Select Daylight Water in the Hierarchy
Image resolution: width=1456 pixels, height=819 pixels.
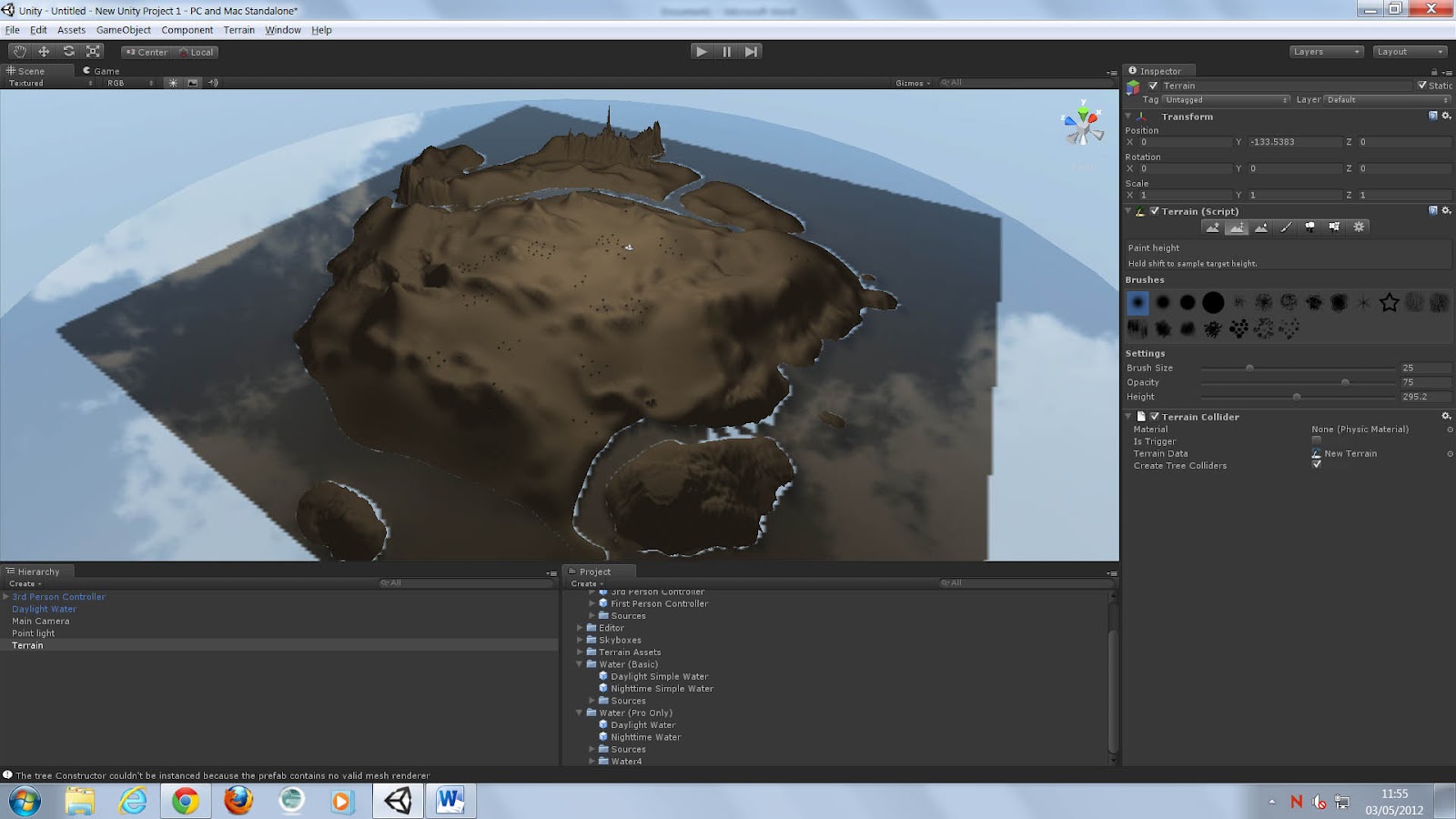pos(43,608)
